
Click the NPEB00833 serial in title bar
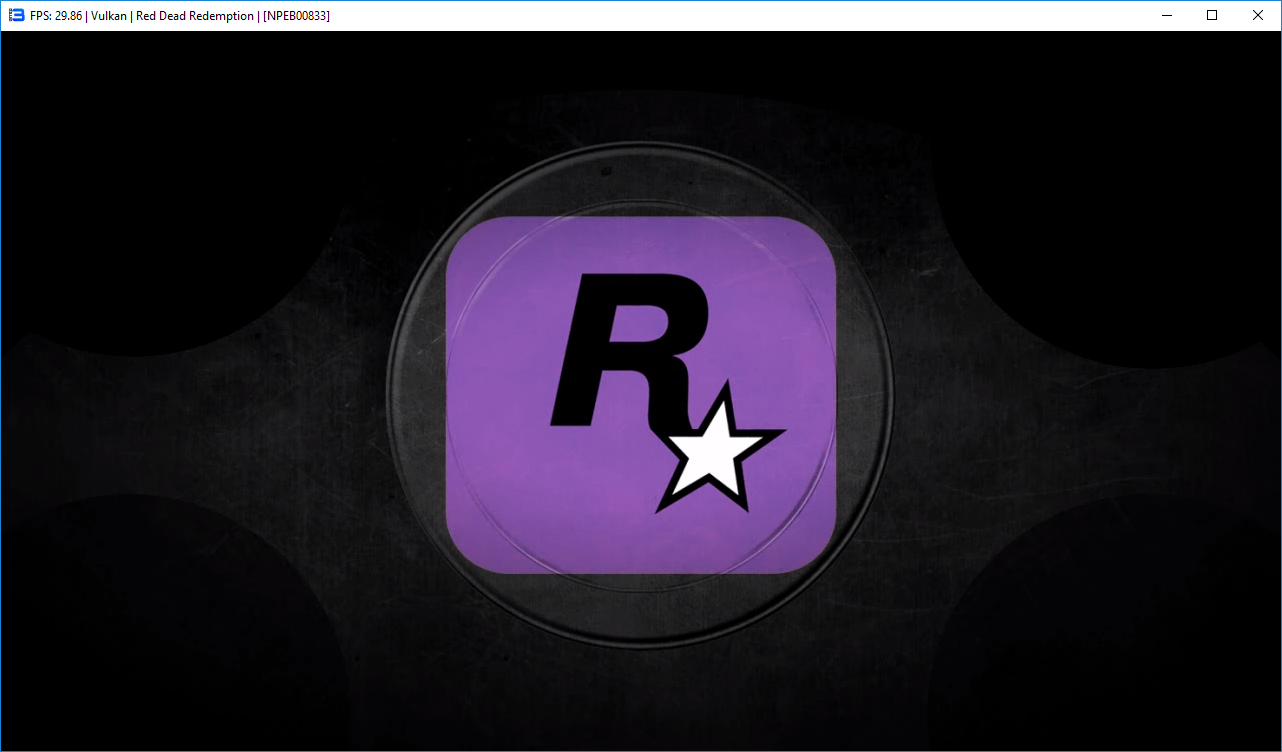coord(296,16)
